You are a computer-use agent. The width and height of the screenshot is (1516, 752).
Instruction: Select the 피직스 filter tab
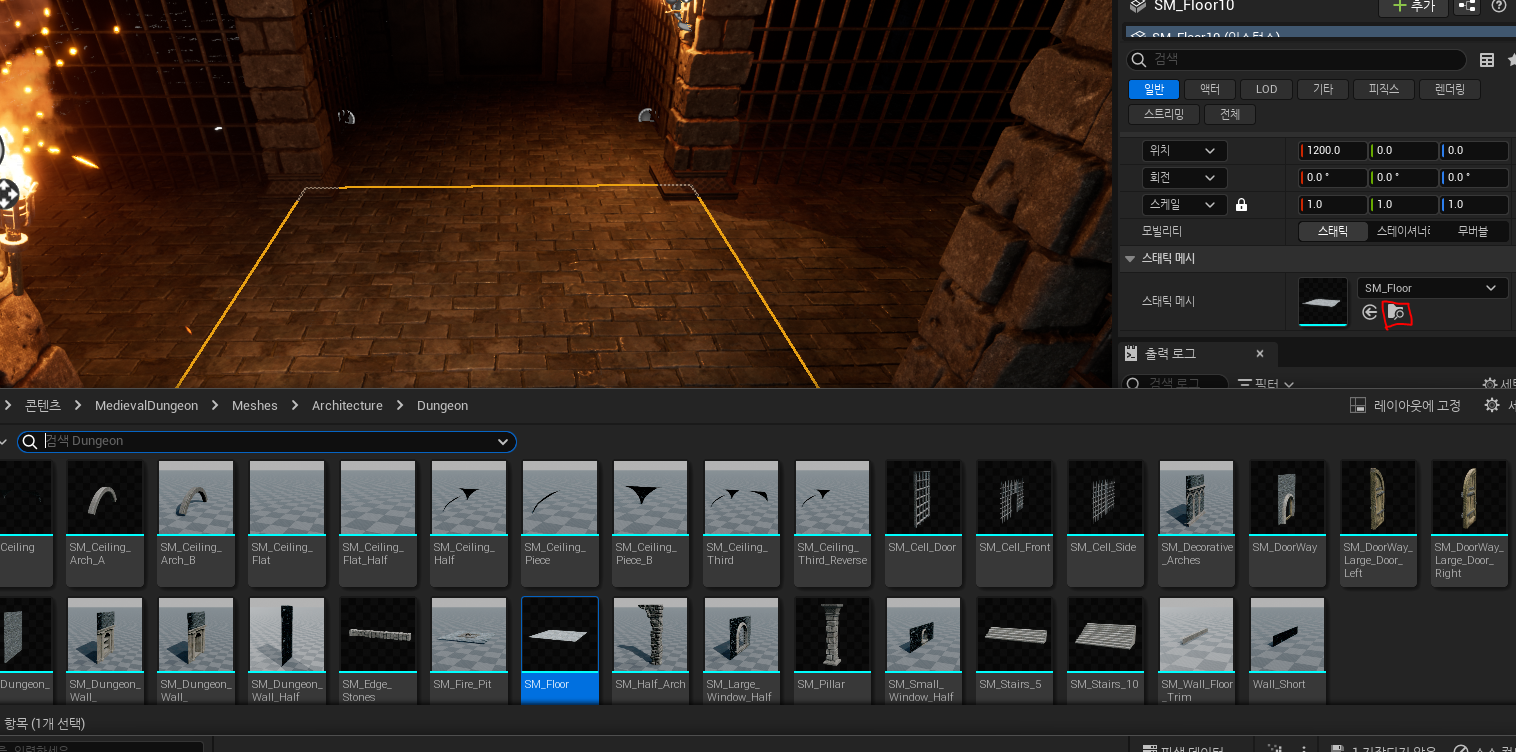pyautogui.click(x=1383, y=89)
